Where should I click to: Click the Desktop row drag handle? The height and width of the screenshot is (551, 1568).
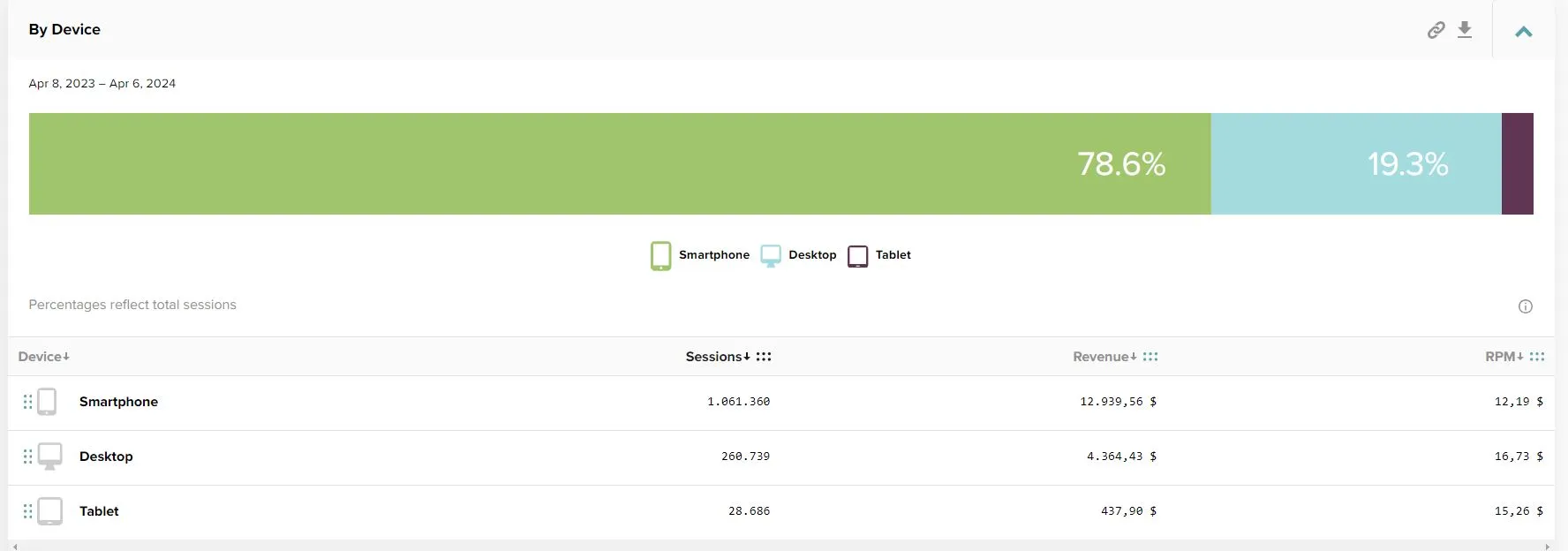click(x=27, y=457)
